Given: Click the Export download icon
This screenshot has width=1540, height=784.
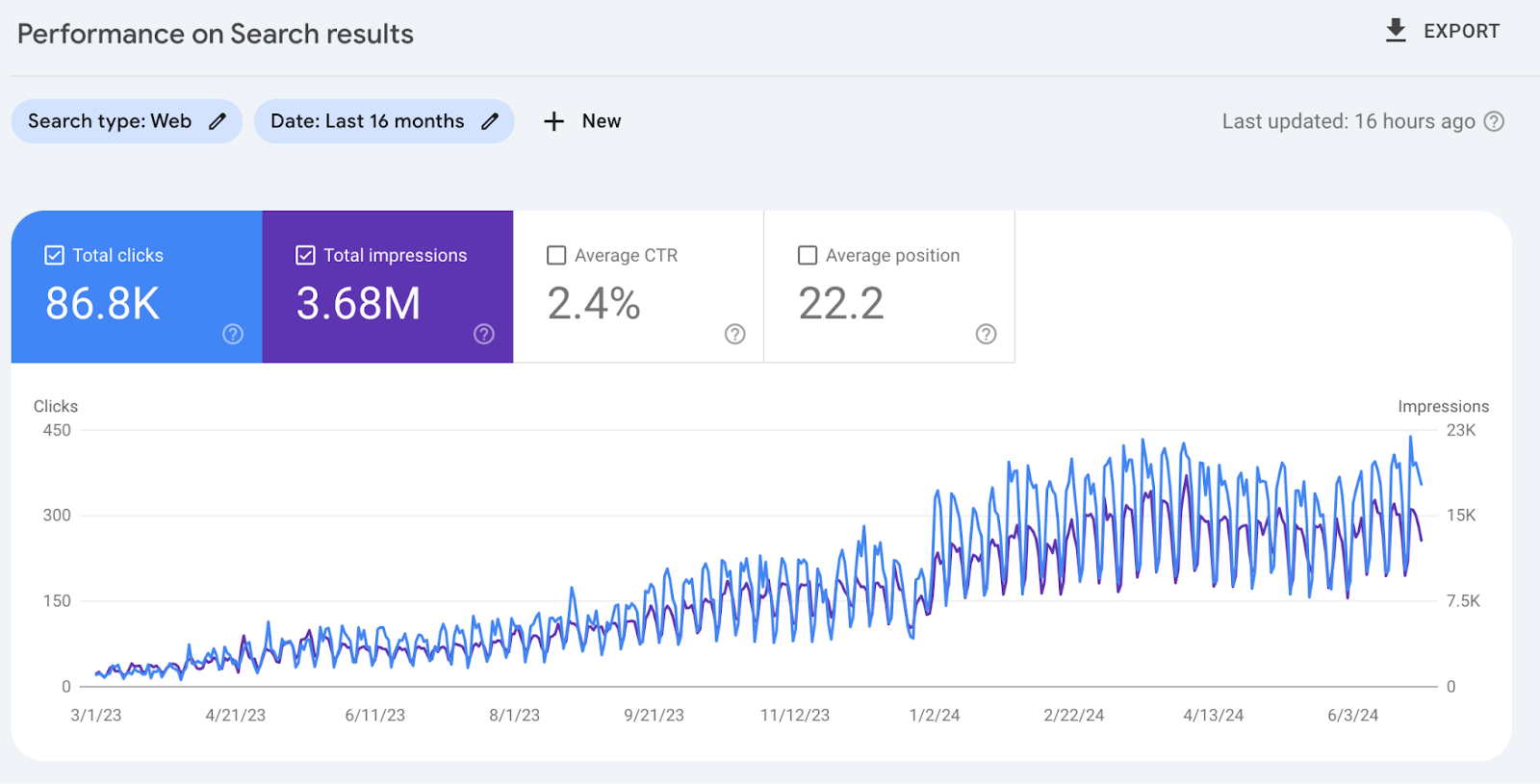Looking at the screenshot, I should point(1396,31).
